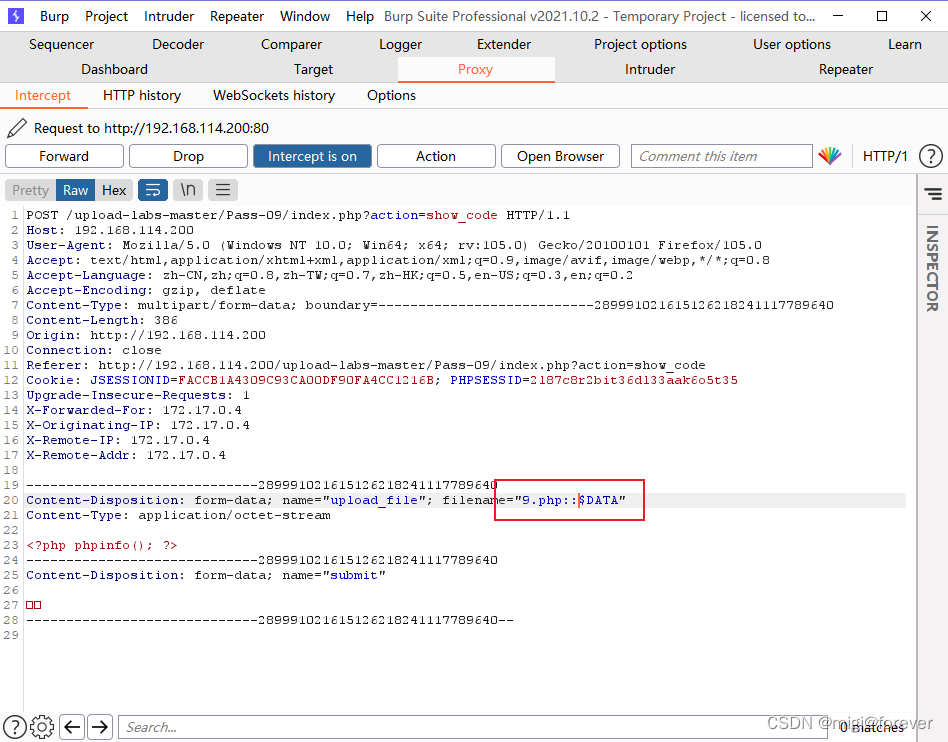Switch to the Dashboard tab
This screenshot has width=948, height=742.
[114, 70]
